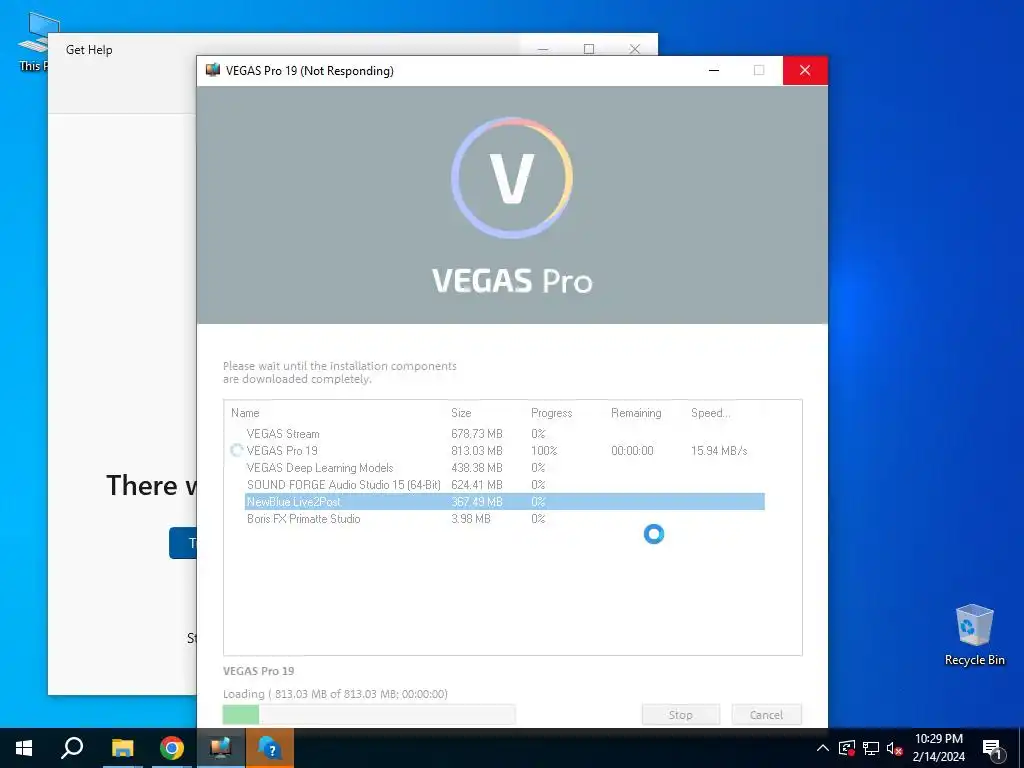This screenshot has width=1024, height=768.
Task: Select the NewBlue Live2Post row
Action: 504,502
